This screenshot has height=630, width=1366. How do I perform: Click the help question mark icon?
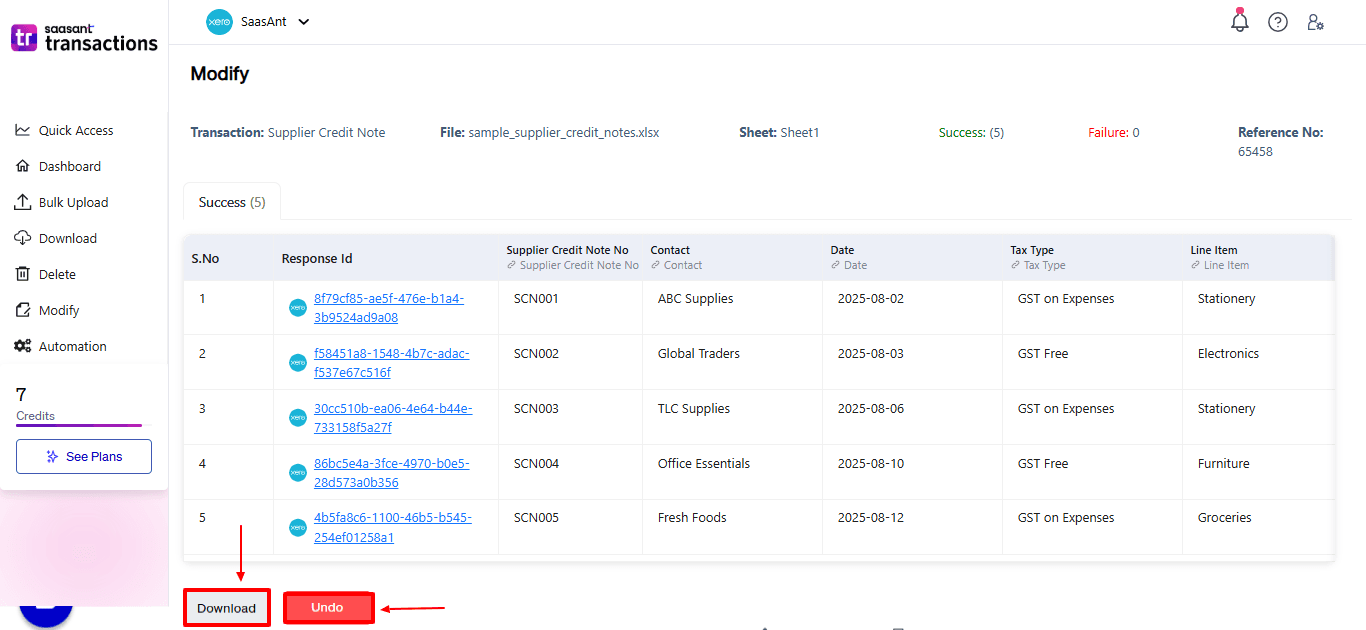[x=1277, y=21]
